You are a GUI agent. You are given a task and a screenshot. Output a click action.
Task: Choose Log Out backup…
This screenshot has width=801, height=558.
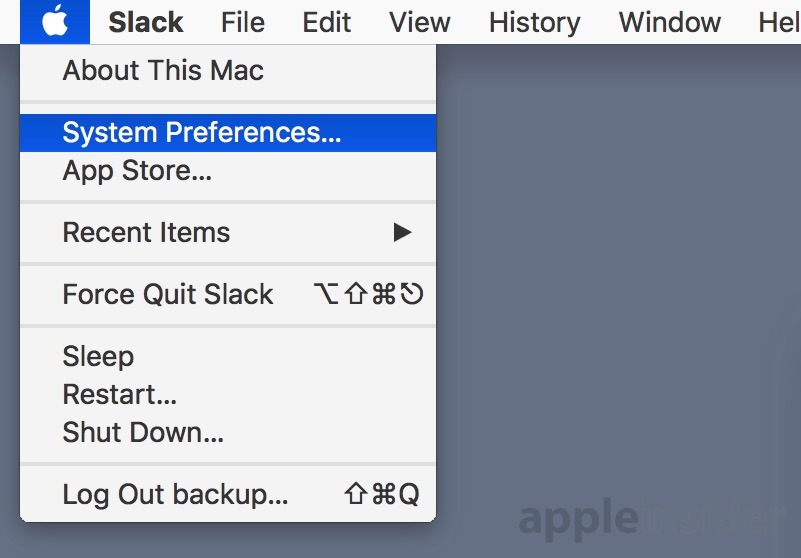pos(228,494)
